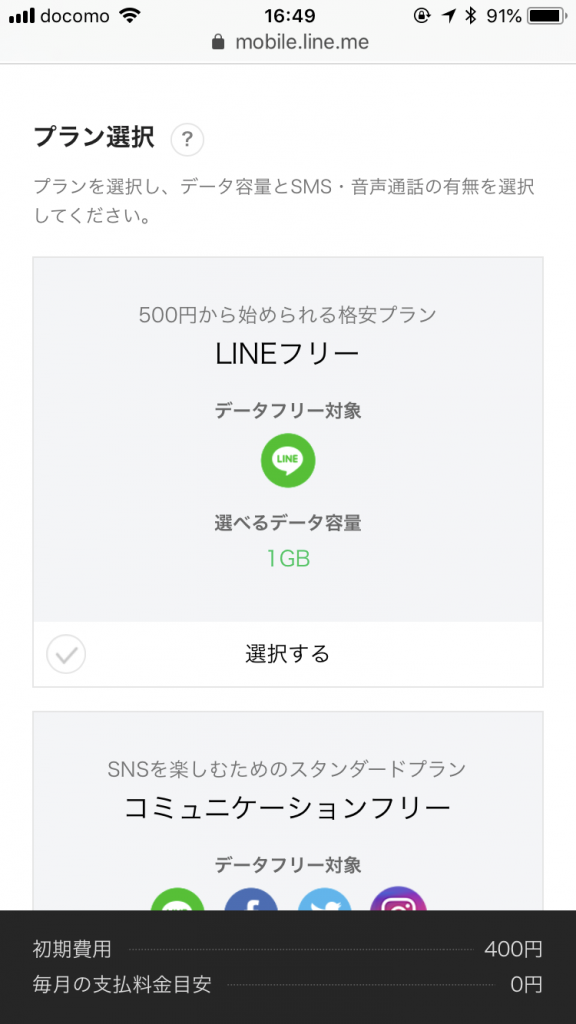Tap the Instagram icon
576x1024 pixels.
pyautogui.click(x=398, y=899)
